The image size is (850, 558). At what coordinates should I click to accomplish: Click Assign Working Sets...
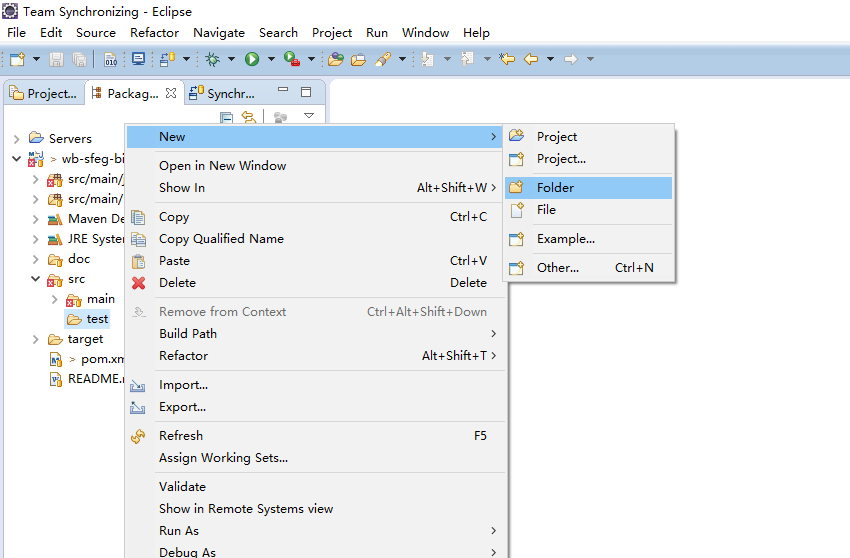314,458
